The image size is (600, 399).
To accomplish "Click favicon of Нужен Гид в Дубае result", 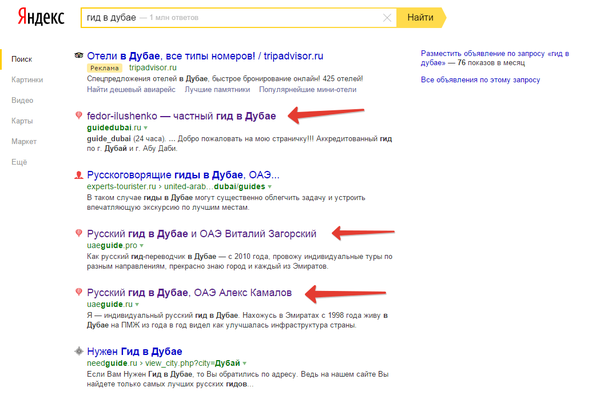I will (x=78, y=351).
